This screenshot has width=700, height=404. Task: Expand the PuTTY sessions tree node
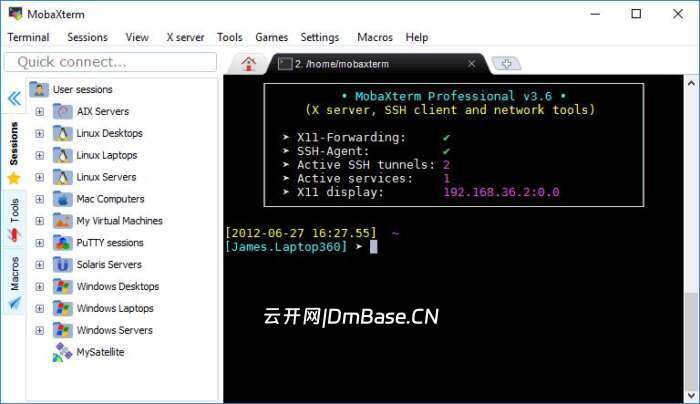40,242
